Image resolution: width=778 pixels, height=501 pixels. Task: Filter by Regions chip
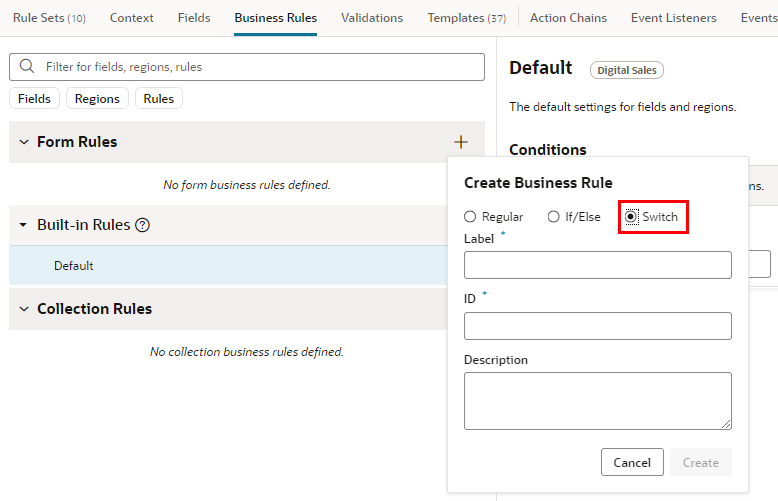pos(97,98)
